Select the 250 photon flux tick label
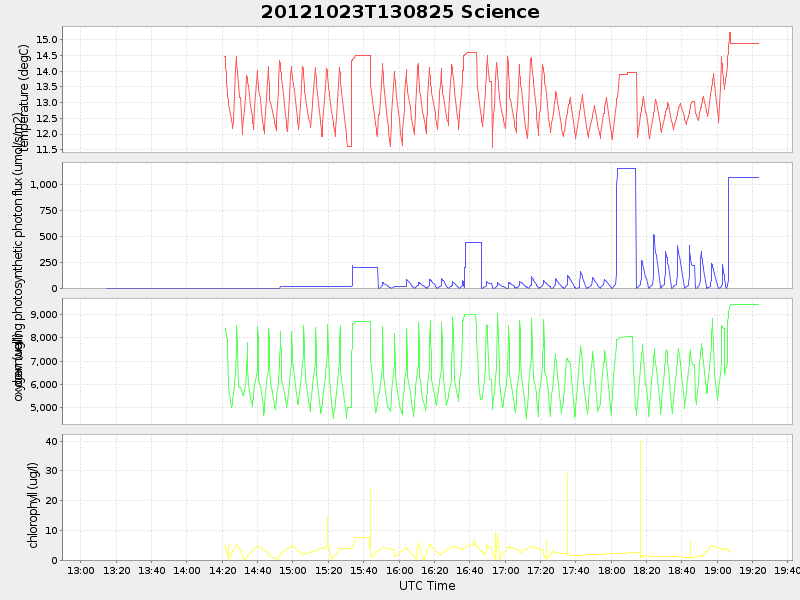The height and width of the screenshot is (600, 800). 49,263
